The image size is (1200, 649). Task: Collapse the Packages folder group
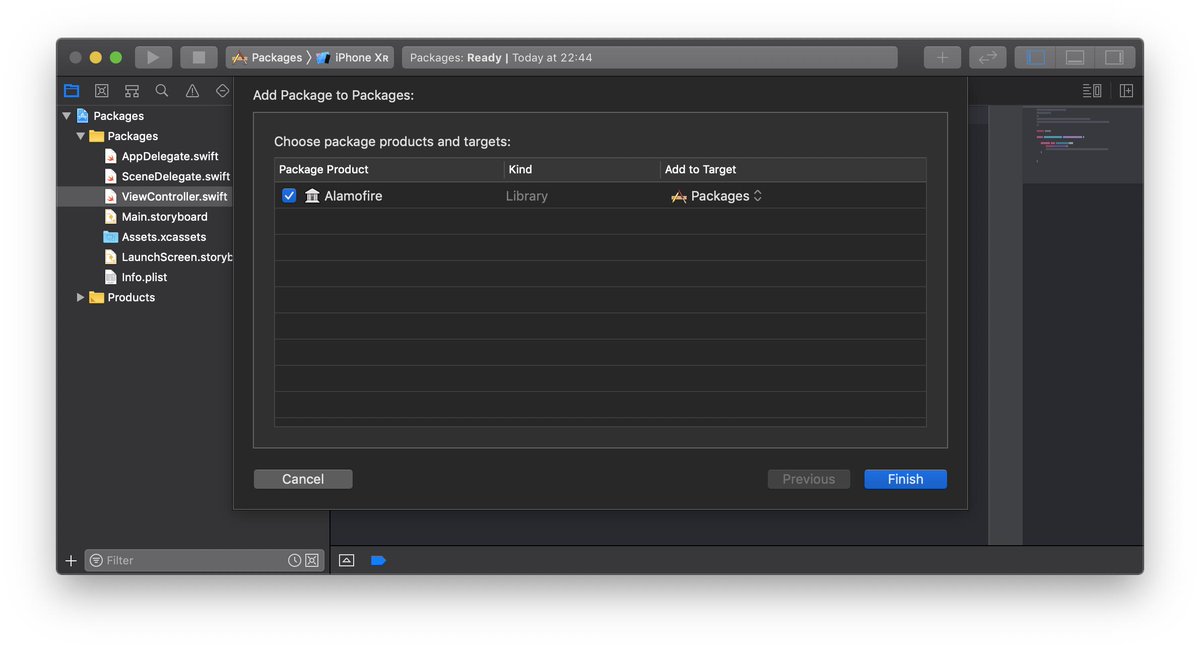click(81, 136)
